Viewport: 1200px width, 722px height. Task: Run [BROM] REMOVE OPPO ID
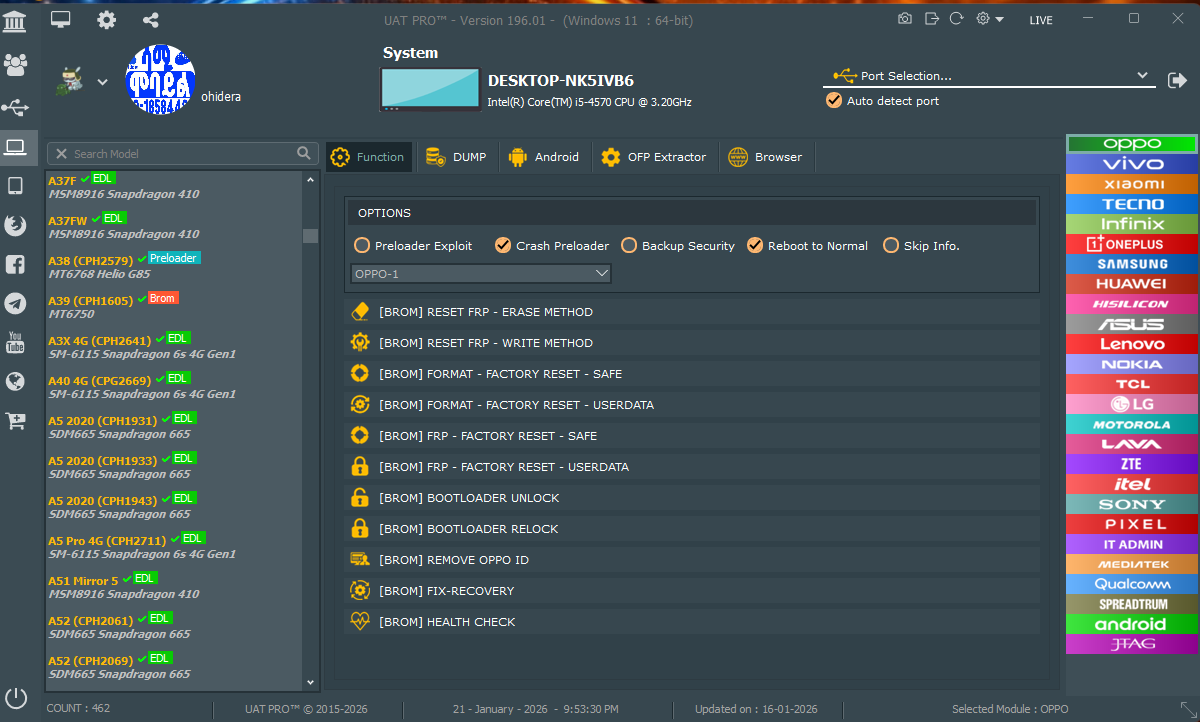(x=692, y=560)
